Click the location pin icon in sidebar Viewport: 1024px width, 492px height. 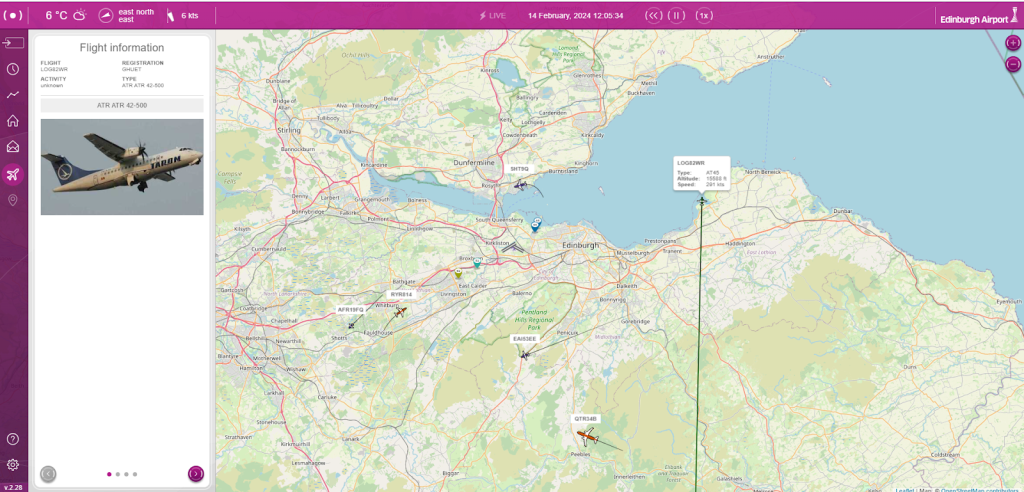tap(13, 200)
